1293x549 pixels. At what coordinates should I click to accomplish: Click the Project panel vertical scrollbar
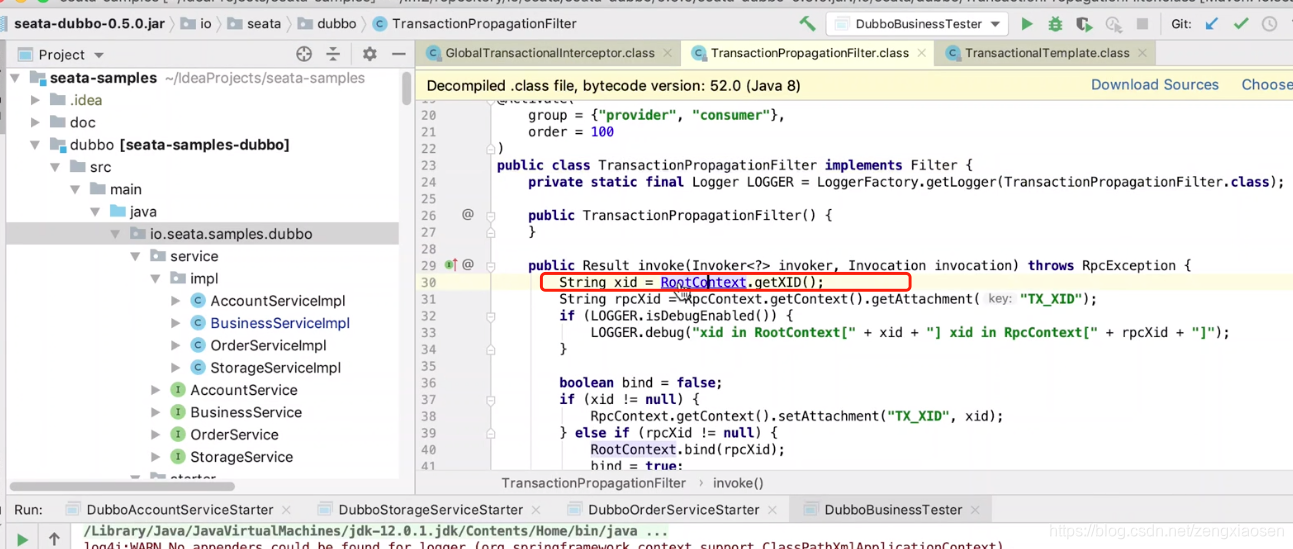coord(406,88)
